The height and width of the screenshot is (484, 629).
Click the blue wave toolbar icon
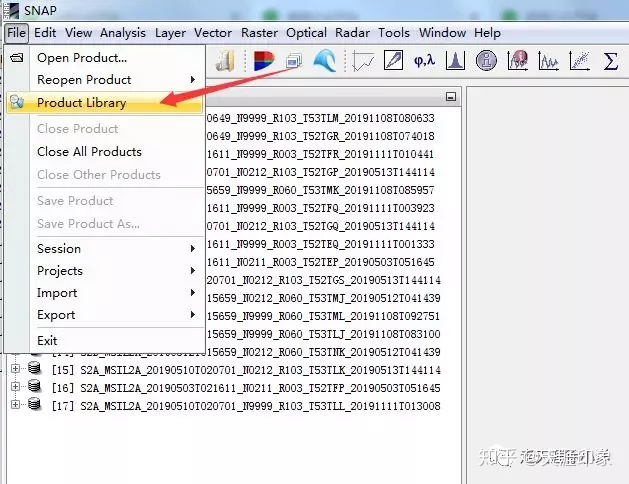click(x=325, y=61)
